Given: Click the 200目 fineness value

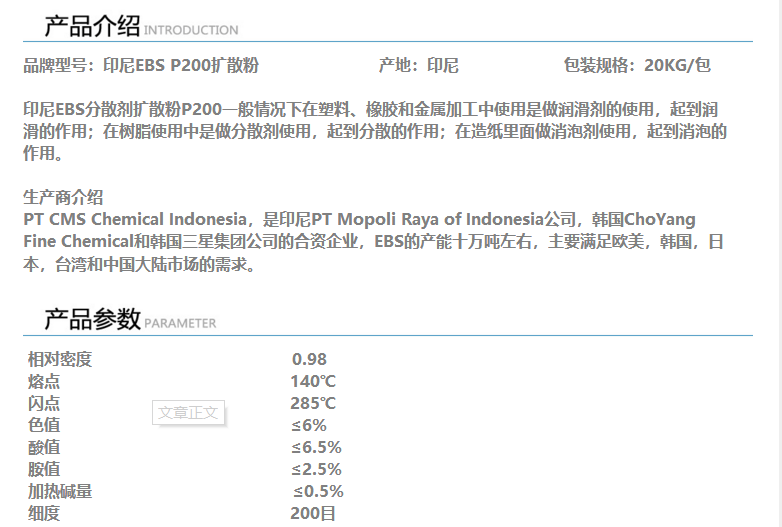Looking at the screenshot, I should tap(313, 513).
